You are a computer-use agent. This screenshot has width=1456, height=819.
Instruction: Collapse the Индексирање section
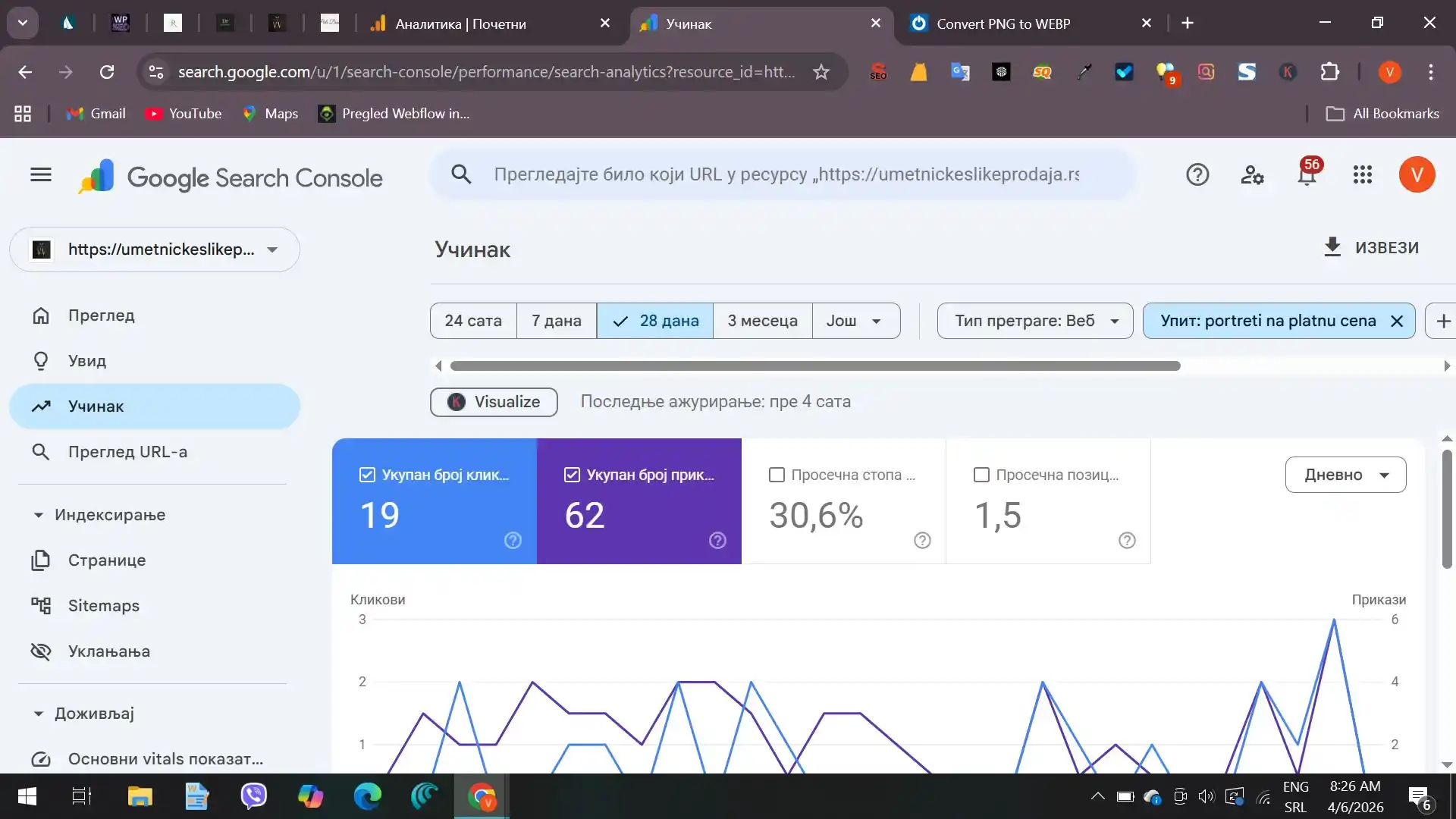tap(39, 515)
